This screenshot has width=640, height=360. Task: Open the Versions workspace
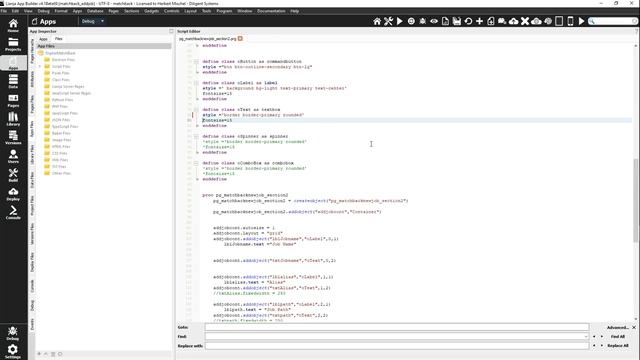13,138
